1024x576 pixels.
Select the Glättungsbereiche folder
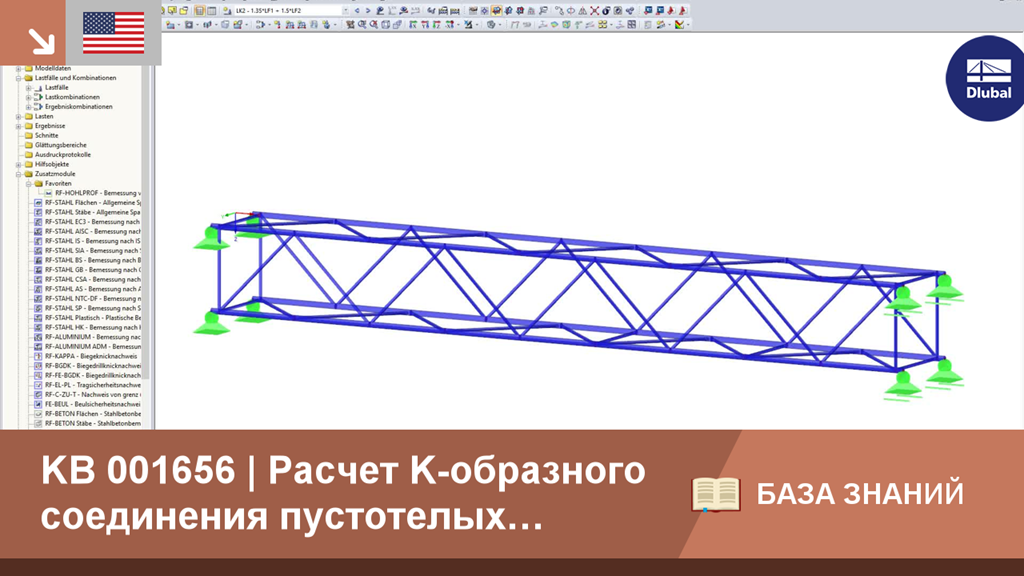(61, 145)
